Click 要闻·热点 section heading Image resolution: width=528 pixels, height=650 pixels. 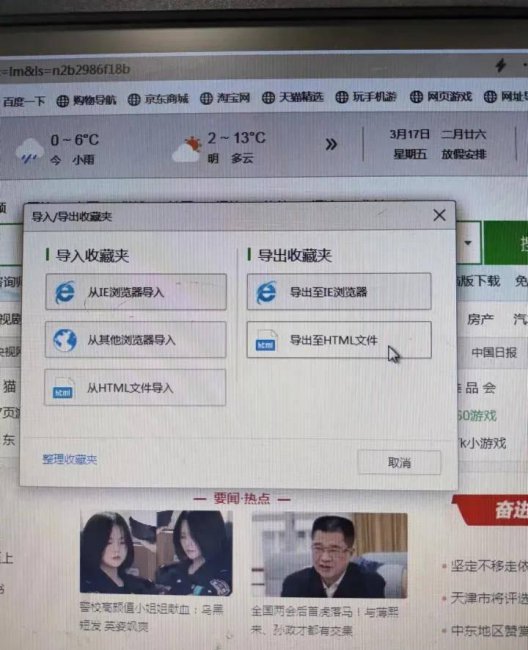[x=242, y=498]
